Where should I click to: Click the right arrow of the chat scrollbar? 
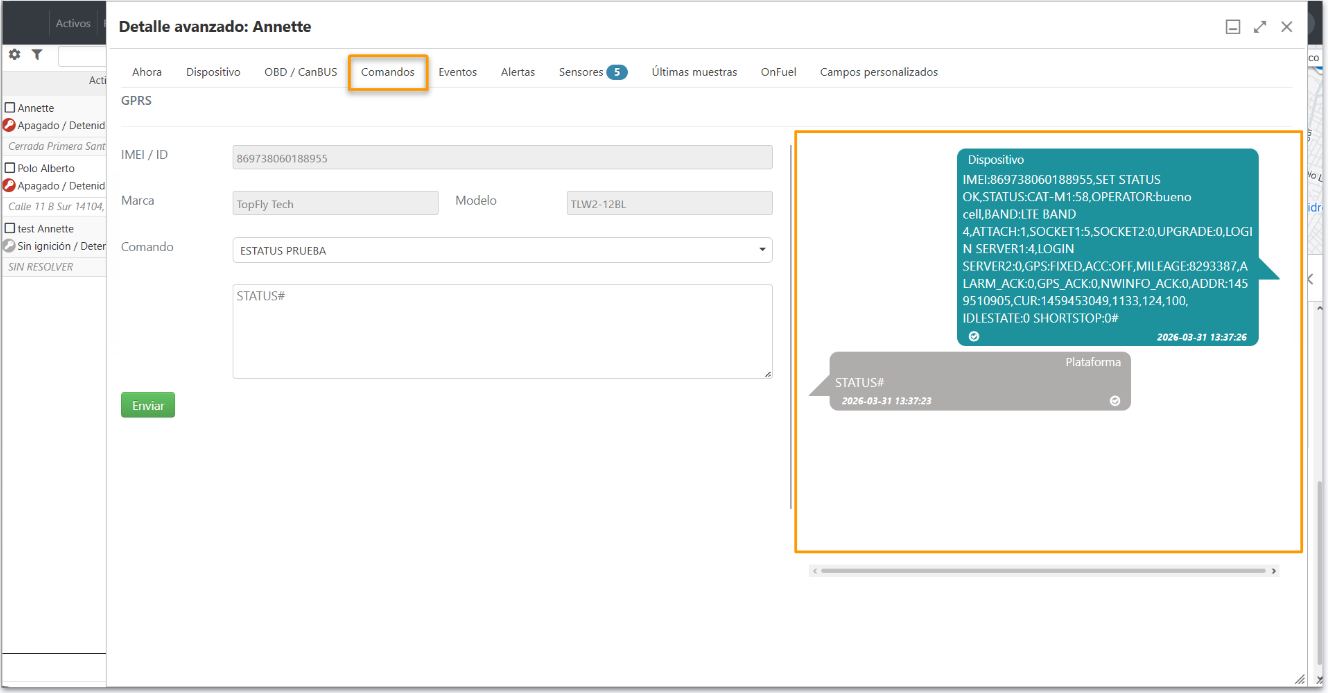[1274, 571]
